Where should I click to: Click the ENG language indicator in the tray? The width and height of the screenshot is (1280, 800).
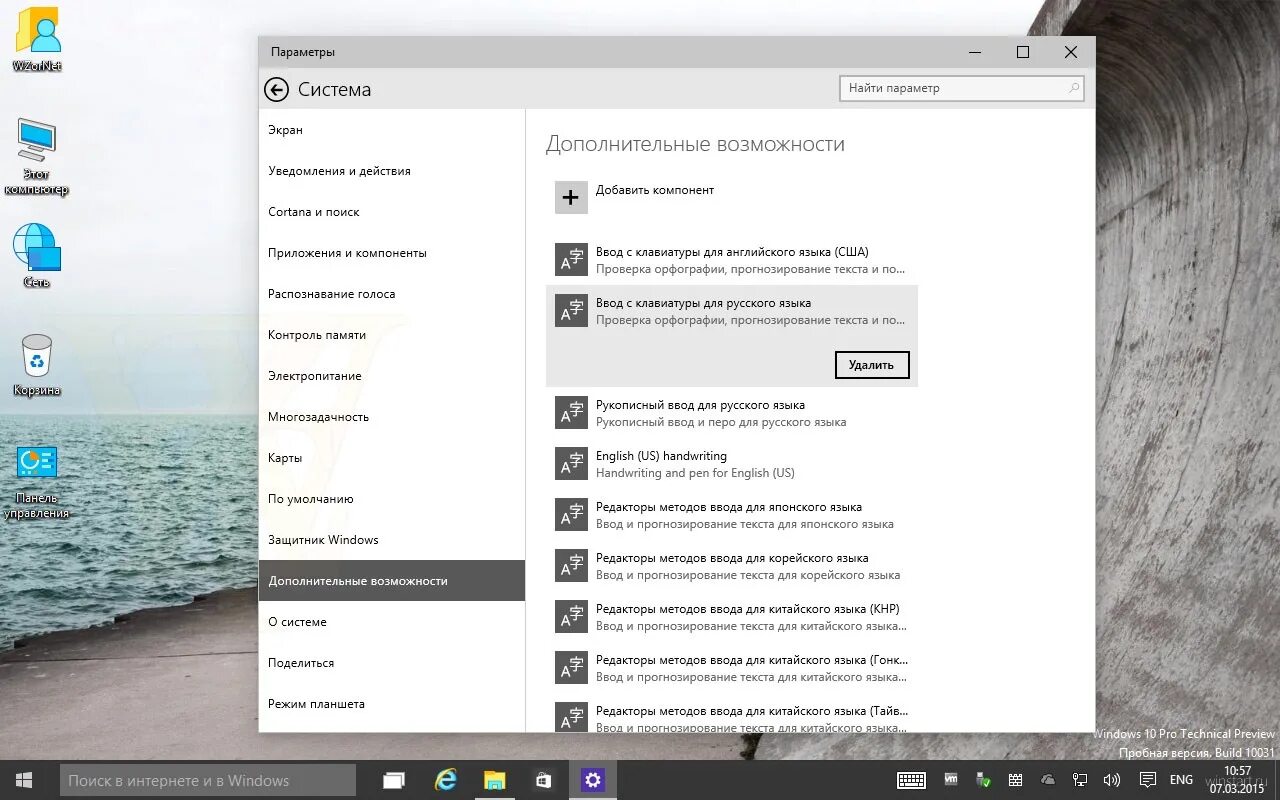(x=1181, y=779)
